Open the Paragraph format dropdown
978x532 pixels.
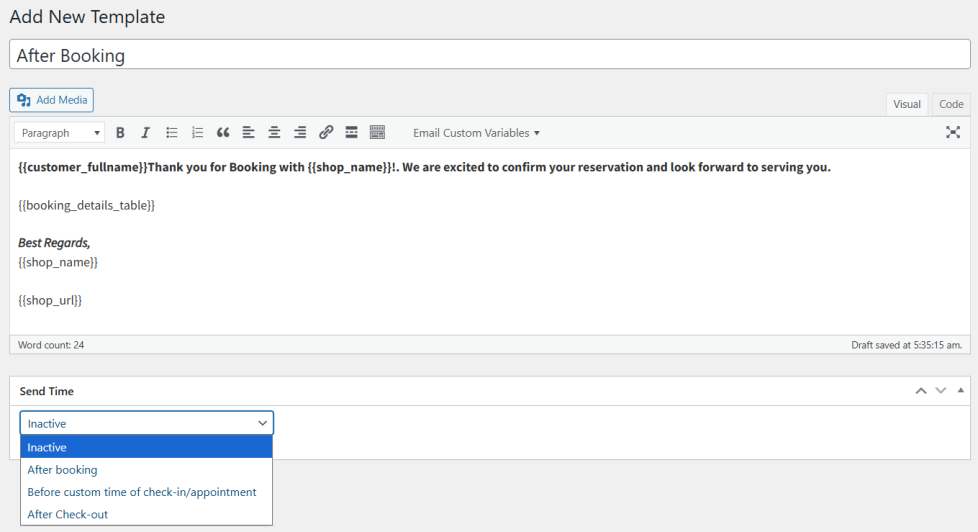pos(60,133)
